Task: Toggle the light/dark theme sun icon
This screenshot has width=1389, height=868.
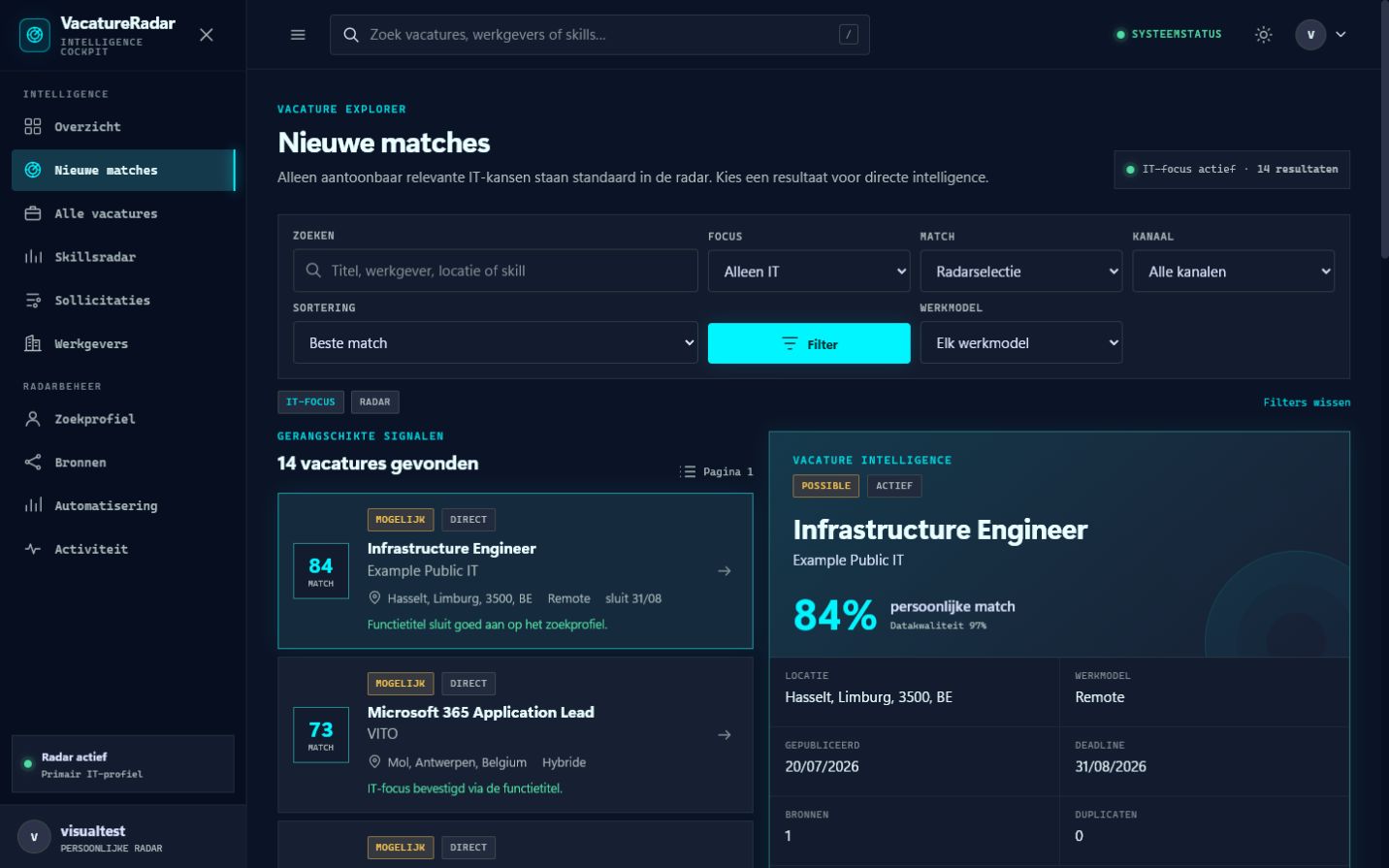Action: click(x=1263, y=34)
